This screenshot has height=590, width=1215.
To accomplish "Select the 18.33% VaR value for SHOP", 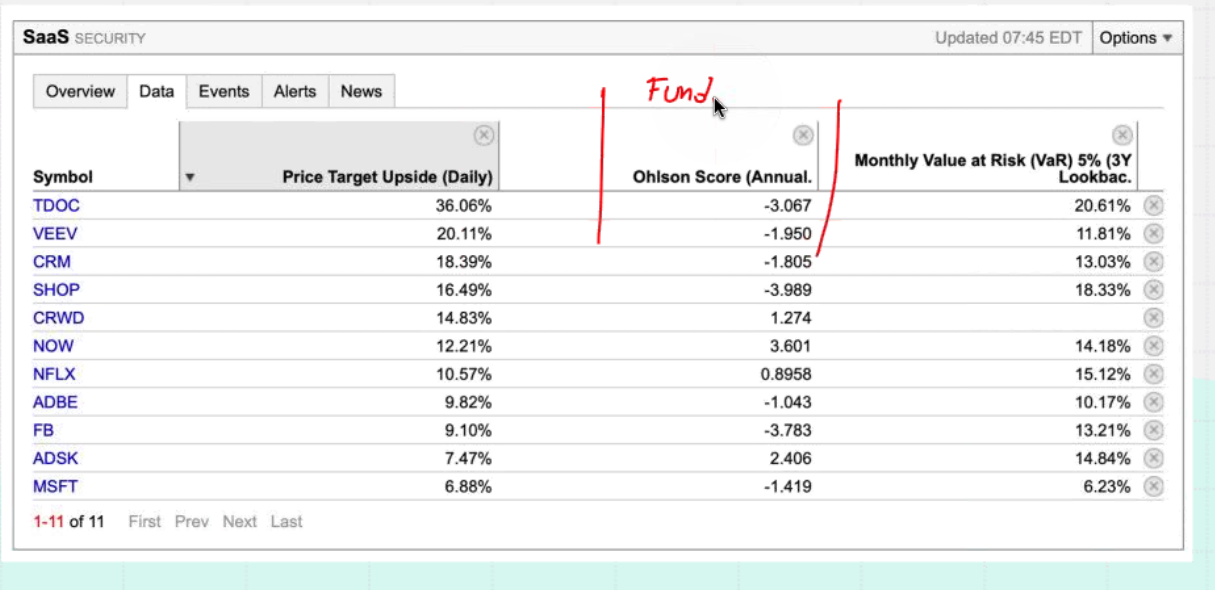I will pyautogui.click(x=1105, y=289).
